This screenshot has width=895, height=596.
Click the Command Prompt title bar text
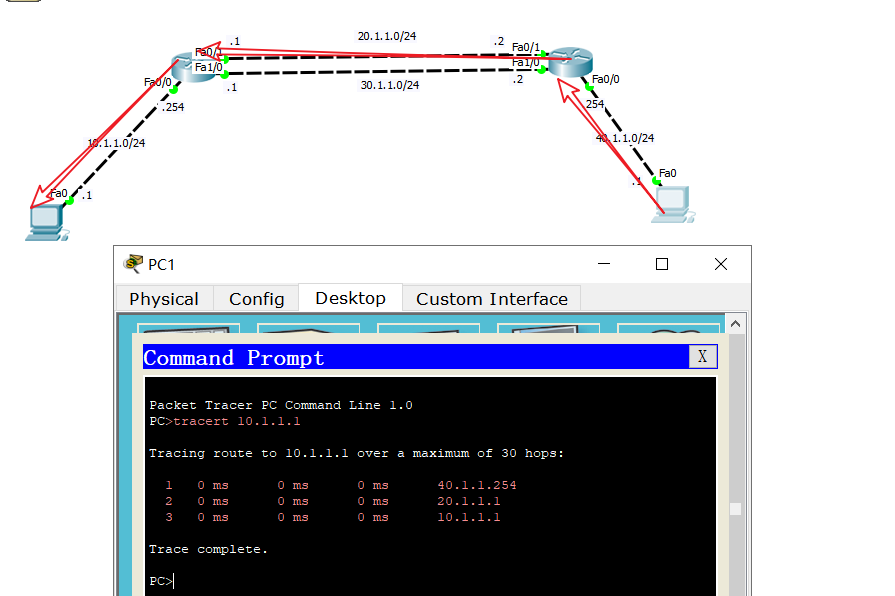tap(233, 358)
